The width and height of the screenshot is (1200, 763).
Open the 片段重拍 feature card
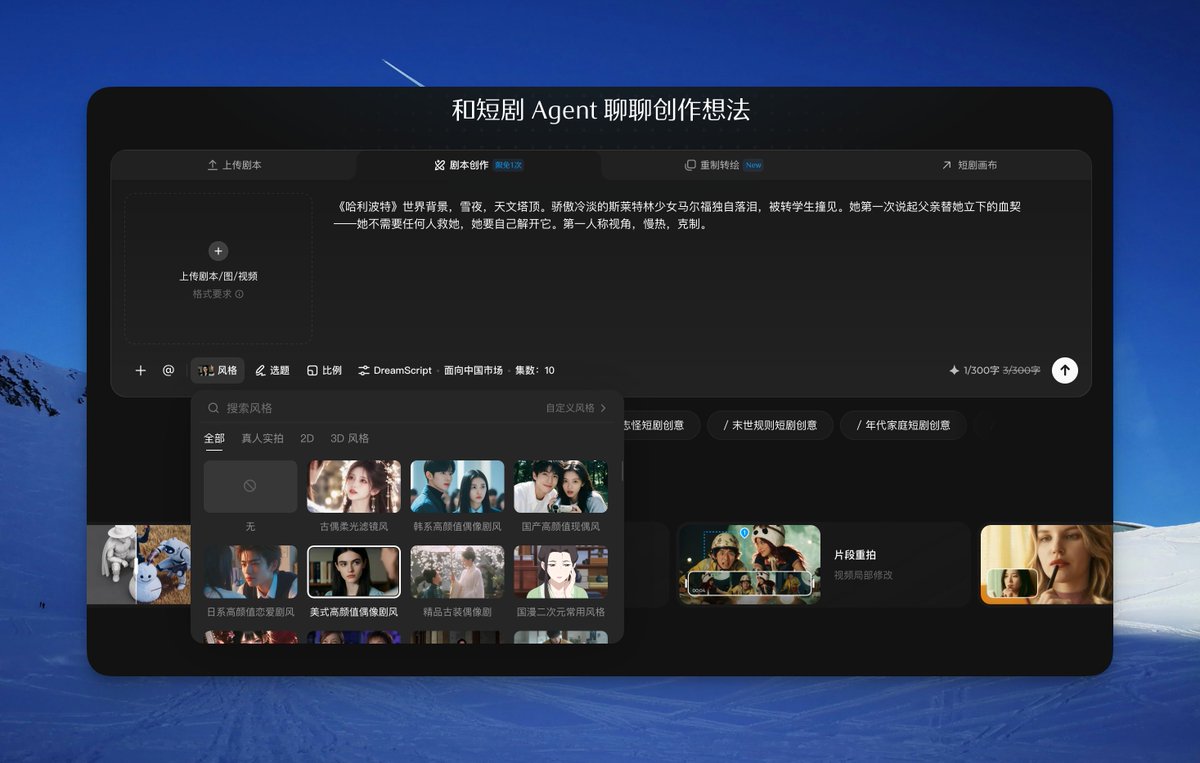pyautogui.click(x=823, y=564)
